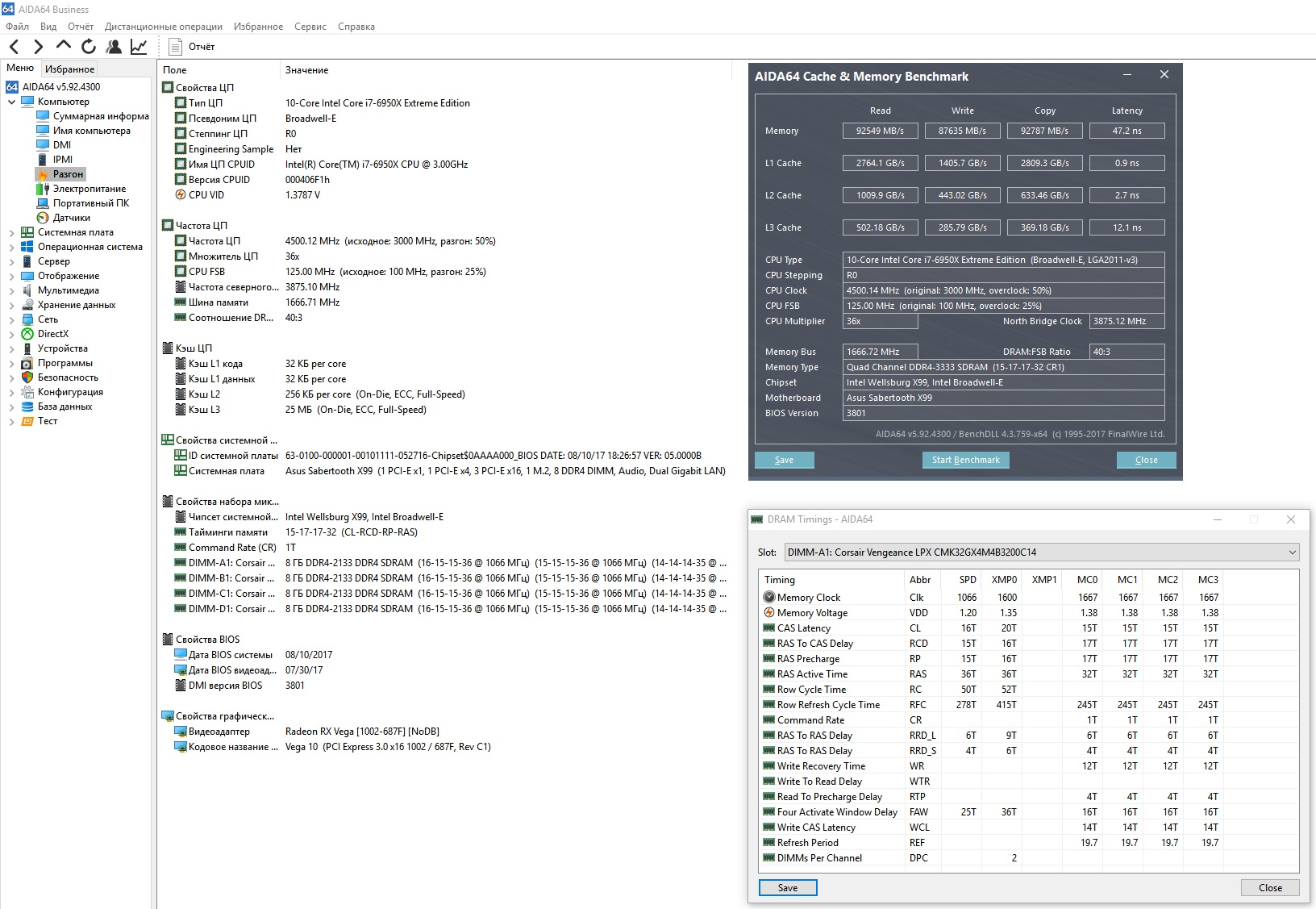
Task: Expand the Отображение tree node
Action: pos(11,276)
